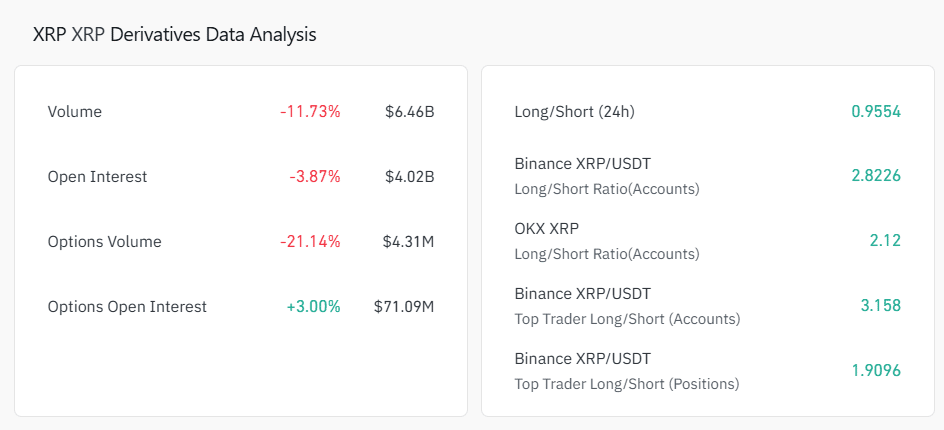Click the 2.12 OKX ratio value
This screenshot has width=944, height=430.
(885, 241)
